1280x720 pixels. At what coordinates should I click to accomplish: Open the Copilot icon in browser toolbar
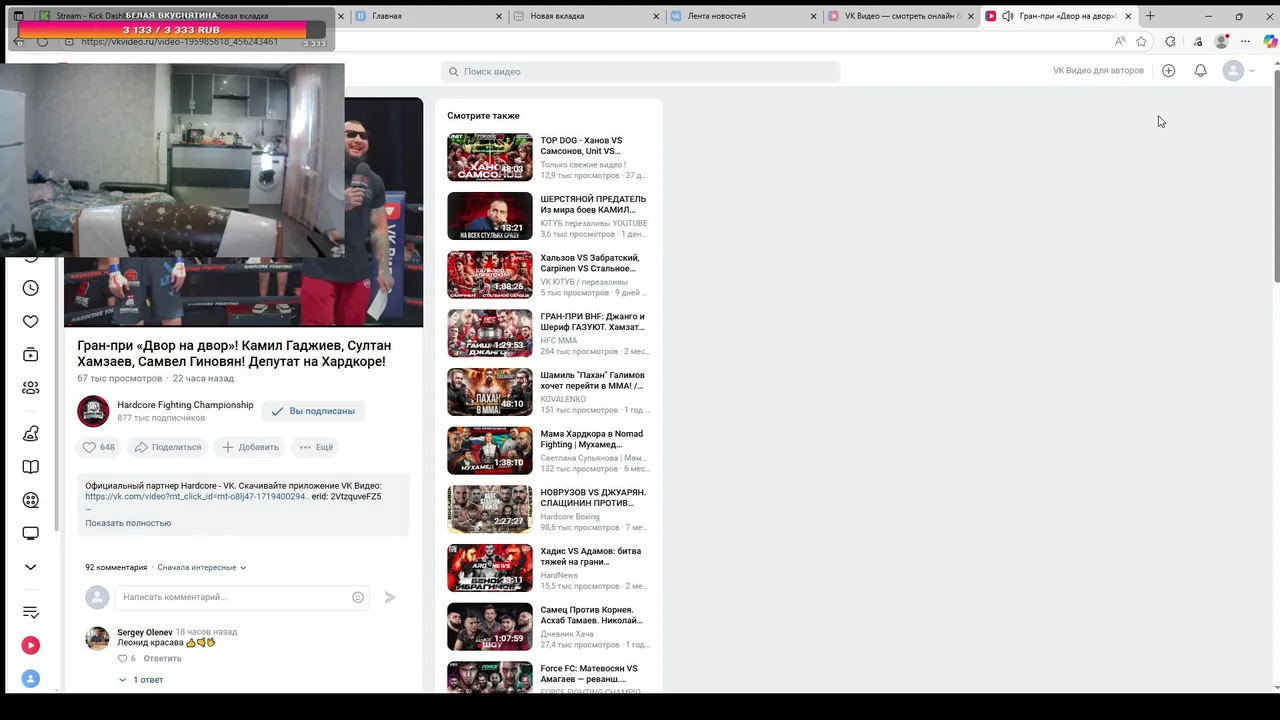tap(1271, 41)
